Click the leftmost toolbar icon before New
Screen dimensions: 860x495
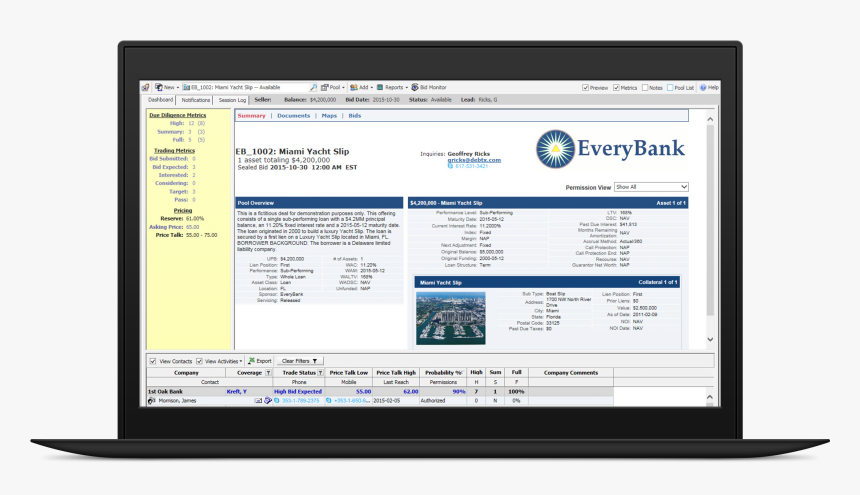click(x=145, y=88)
